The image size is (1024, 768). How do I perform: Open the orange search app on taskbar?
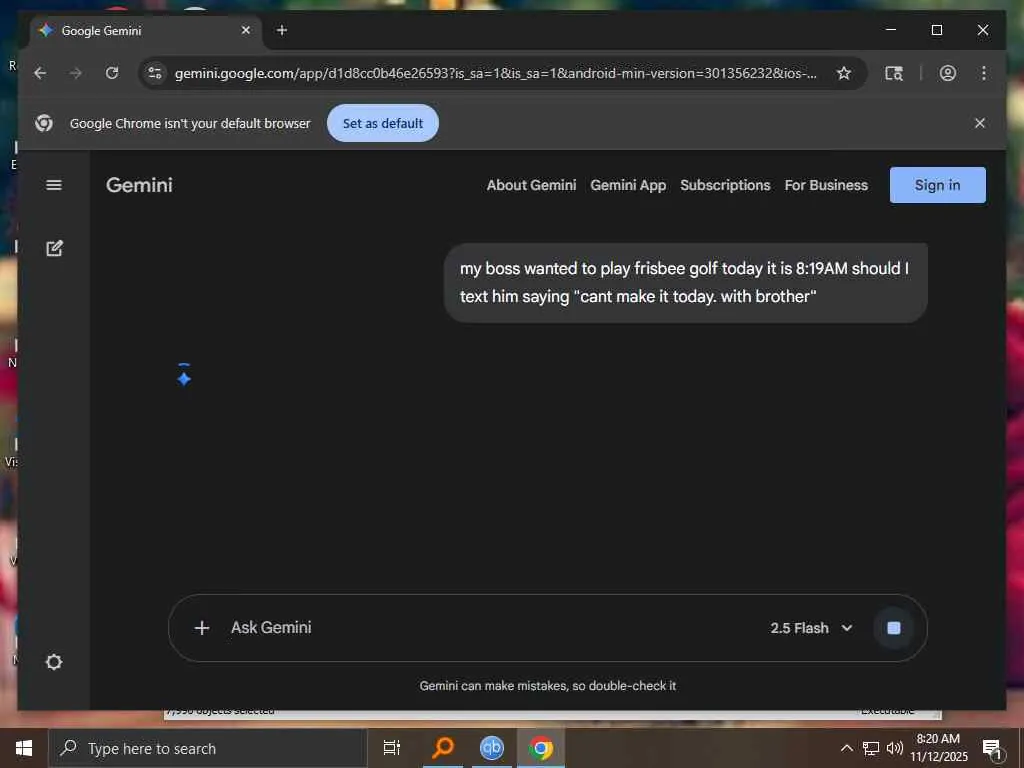click(x=443, y=748)
